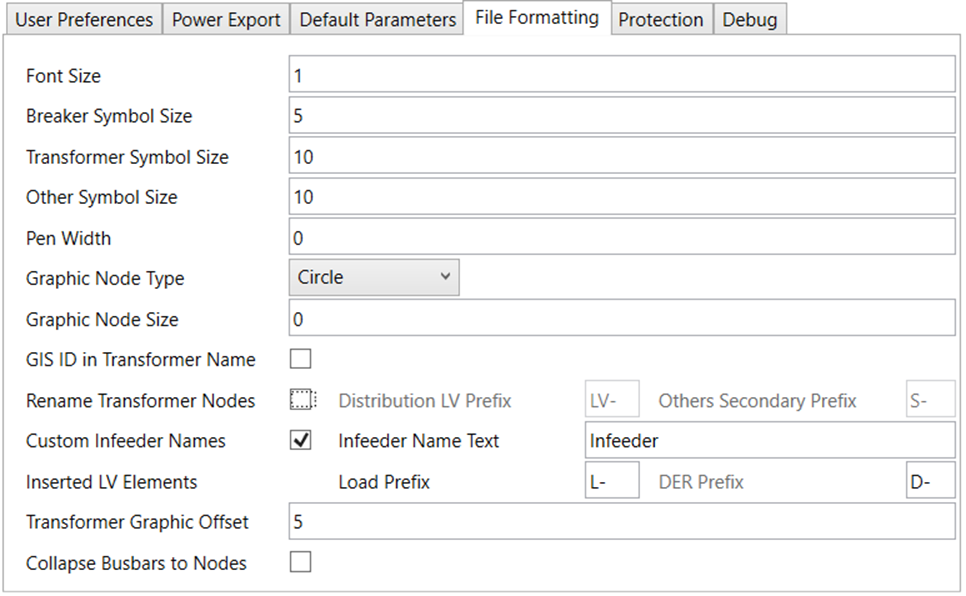The width and height of the screenshot is (966, 596).
Task: Uncheck the Custom Infeeder Names checkbox
Action: click(x=300, y=441)
